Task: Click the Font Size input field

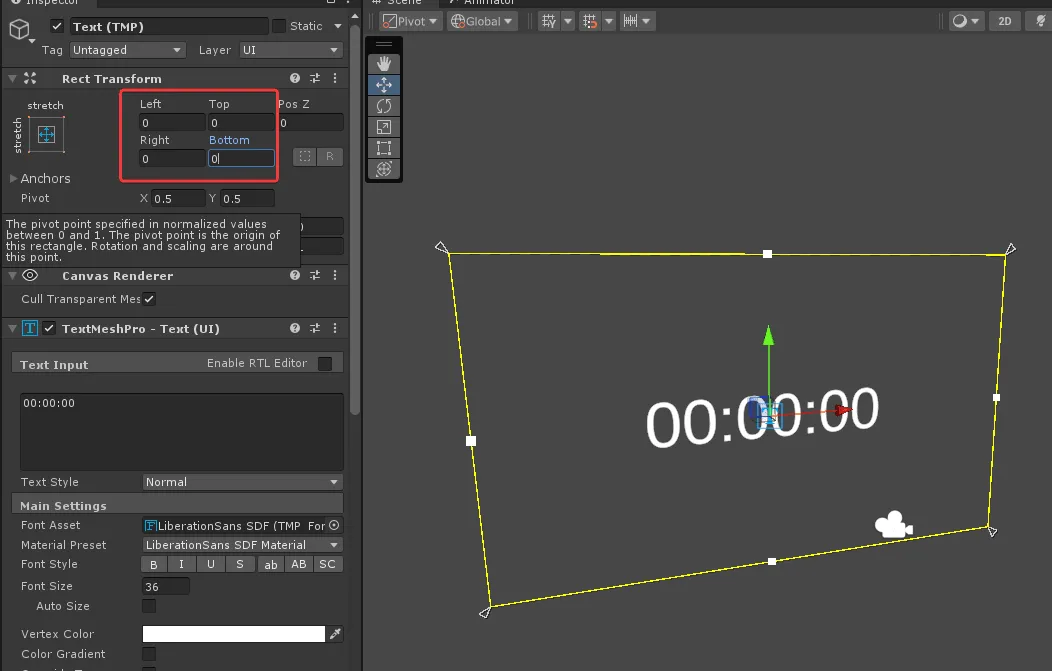Action: (x=166, y=586)
